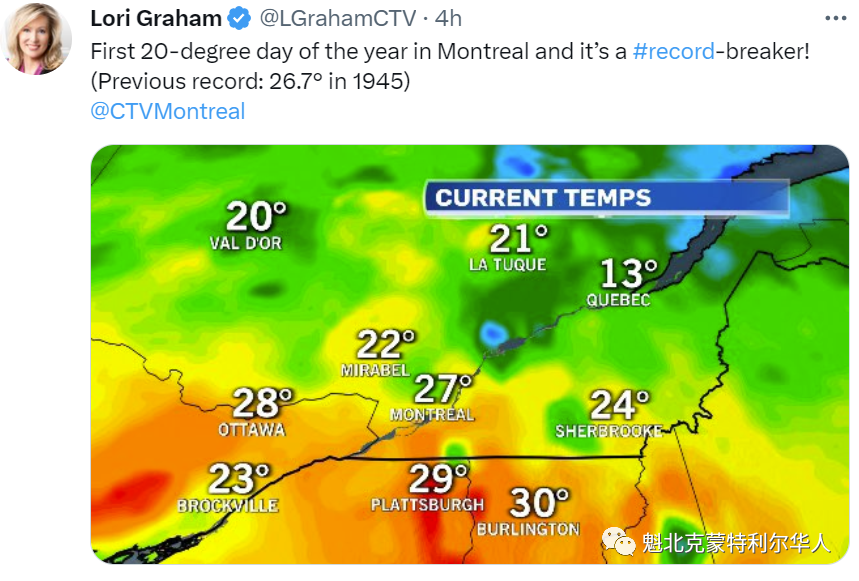This screenshot has width=859, height=581.
Task: Click the Plattsburgh 29° temperature label
Action: 428,487
